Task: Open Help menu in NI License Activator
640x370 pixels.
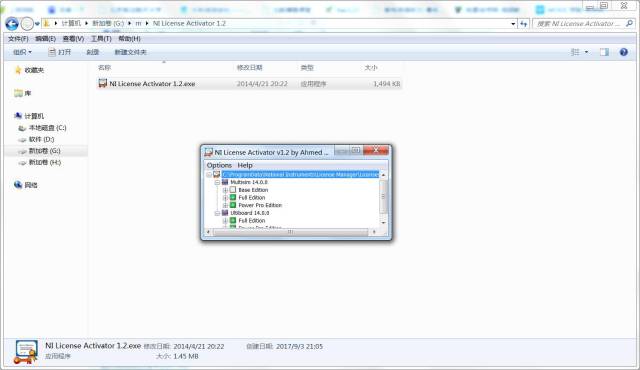Action: pos(245,165)
